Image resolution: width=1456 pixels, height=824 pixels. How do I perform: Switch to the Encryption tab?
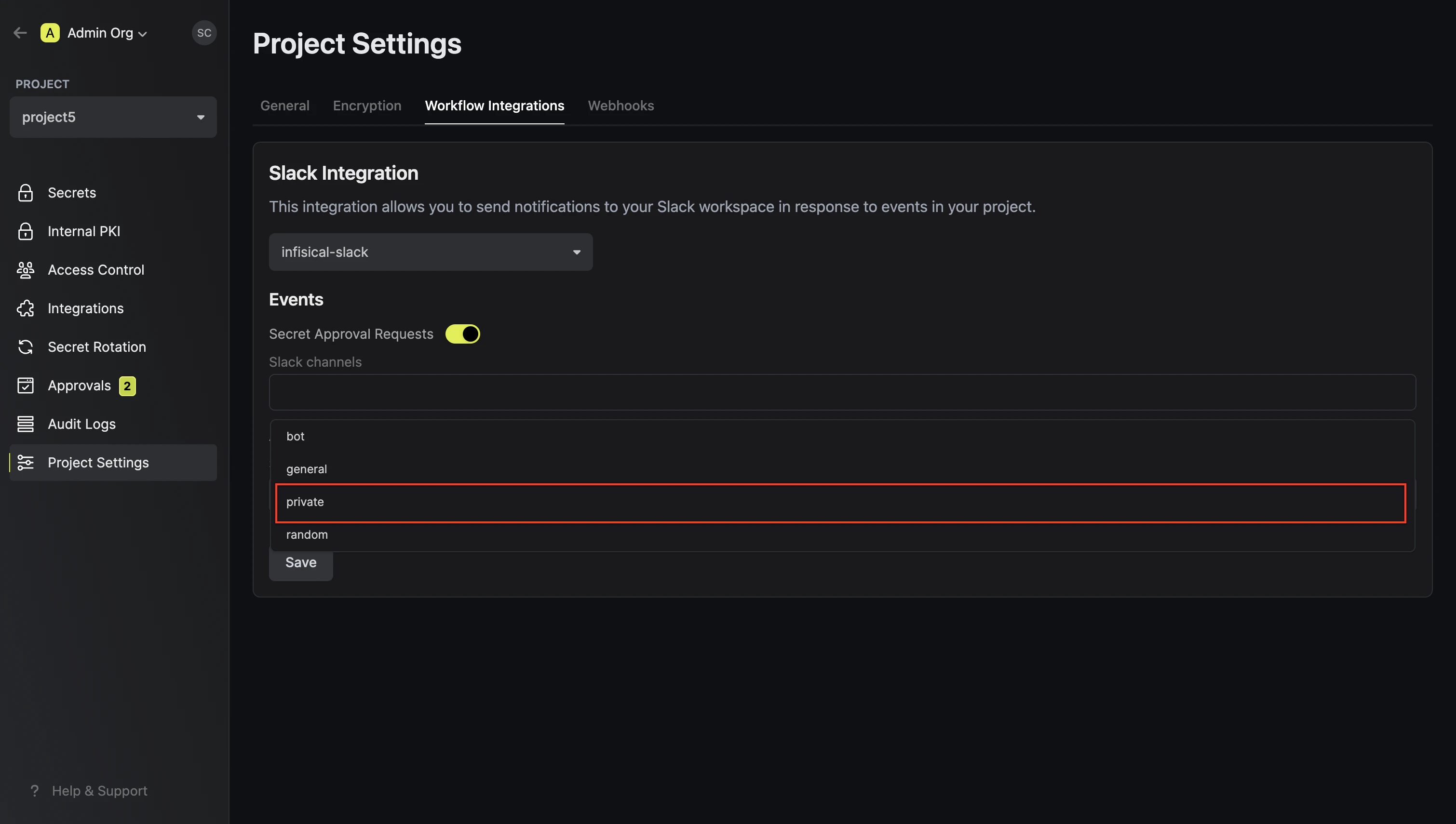tap(367, 106)
